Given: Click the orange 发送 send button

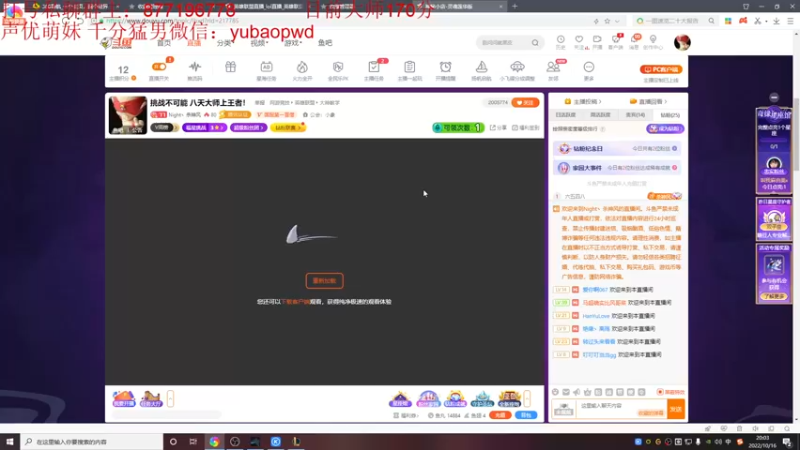Looking at the screenshot, I should (676, 409).
